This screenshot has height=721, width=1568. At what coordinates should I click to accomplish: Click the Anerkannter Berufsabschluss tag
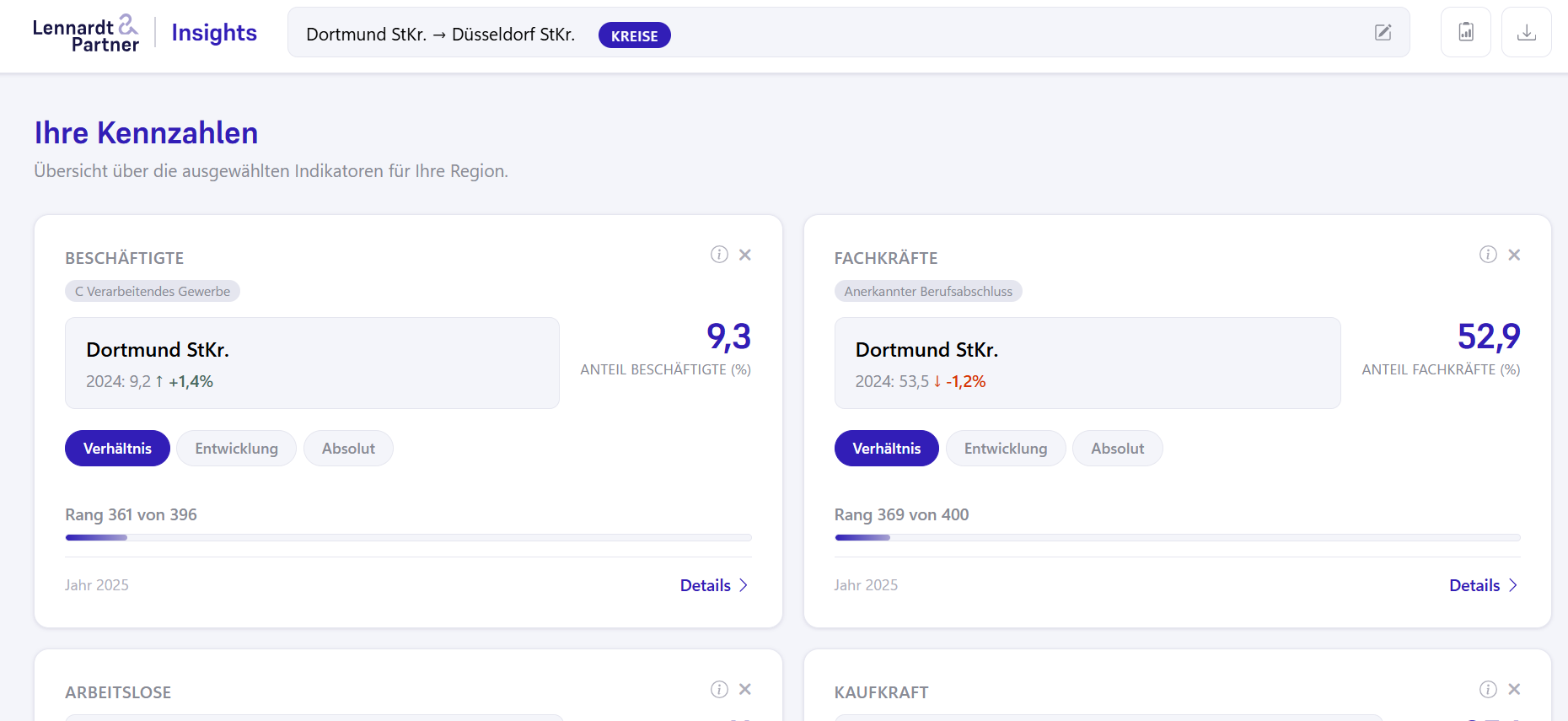928,291
